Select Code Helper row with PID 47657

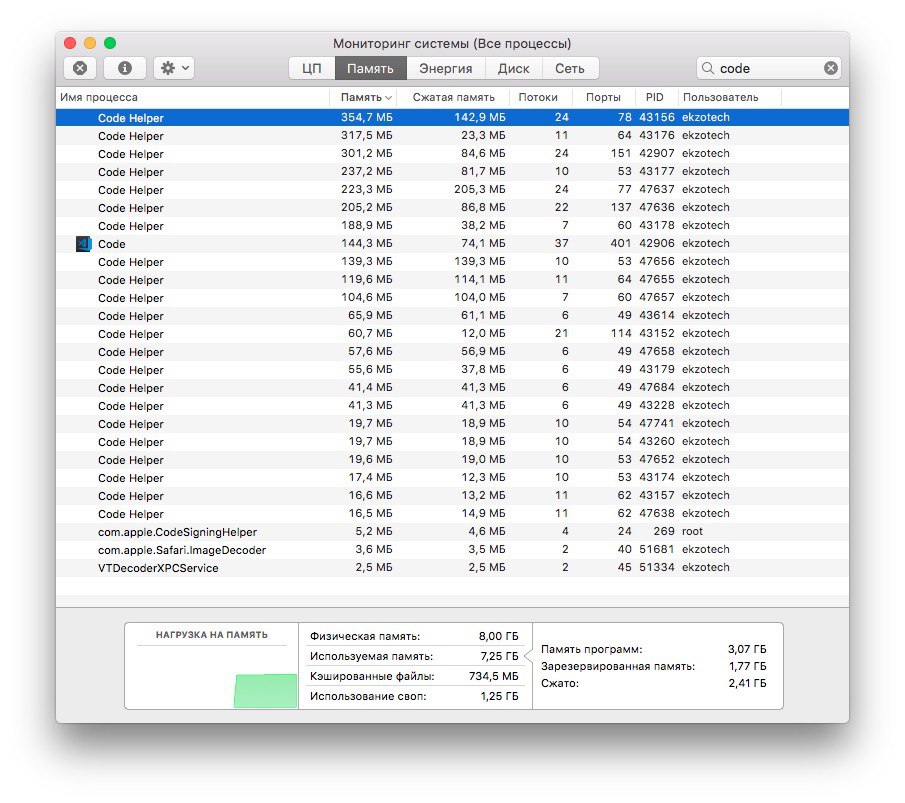click(x=452, y=297)
